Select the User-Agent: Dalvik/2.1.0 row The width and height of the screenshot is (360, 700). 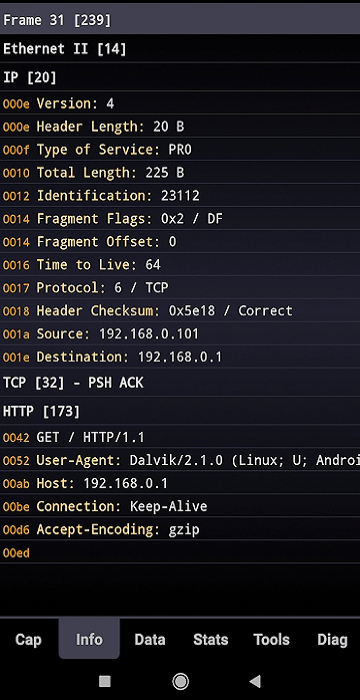[x=180, y=460]
